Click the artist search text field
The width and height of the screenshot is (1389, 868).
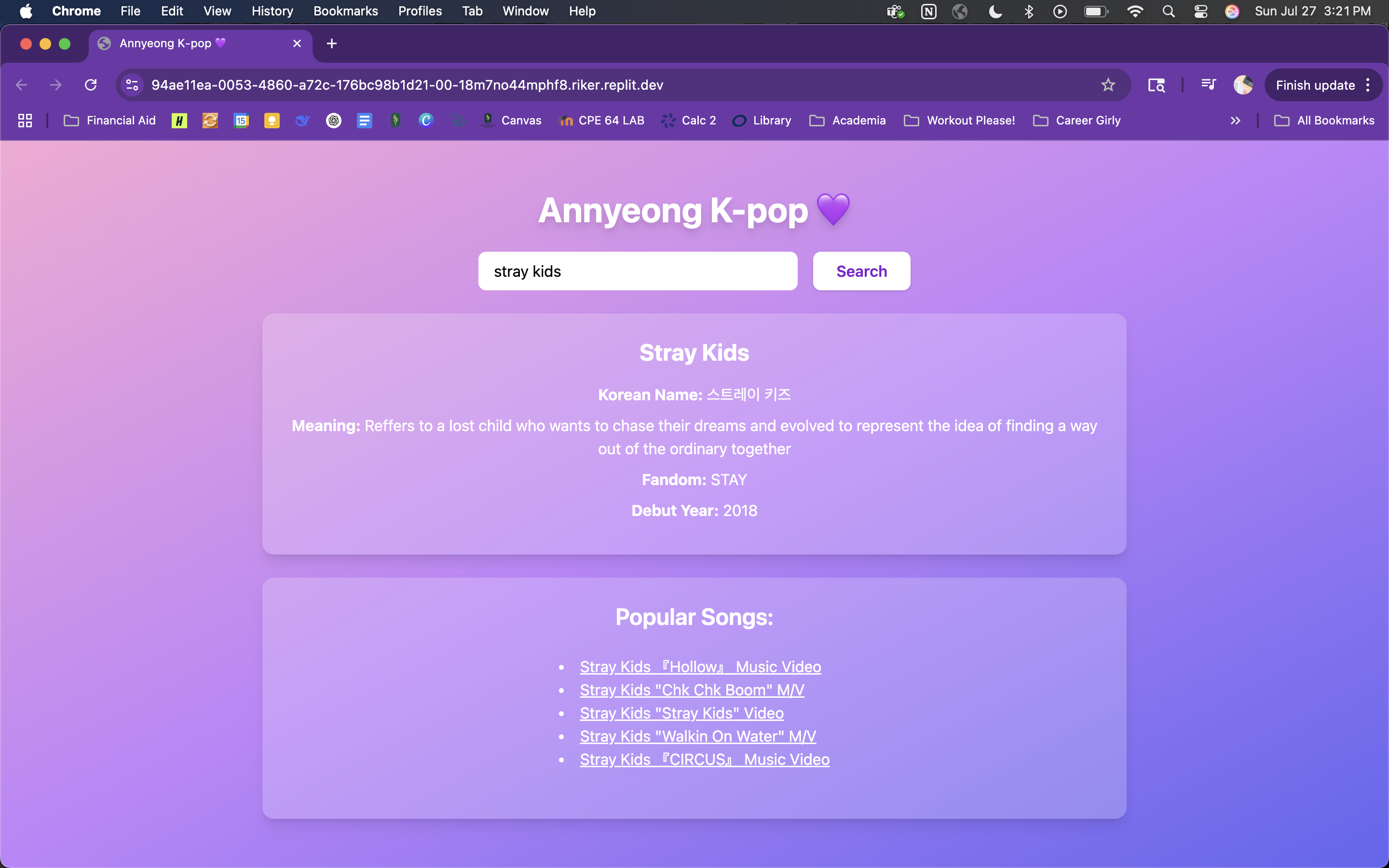[637, 271]
